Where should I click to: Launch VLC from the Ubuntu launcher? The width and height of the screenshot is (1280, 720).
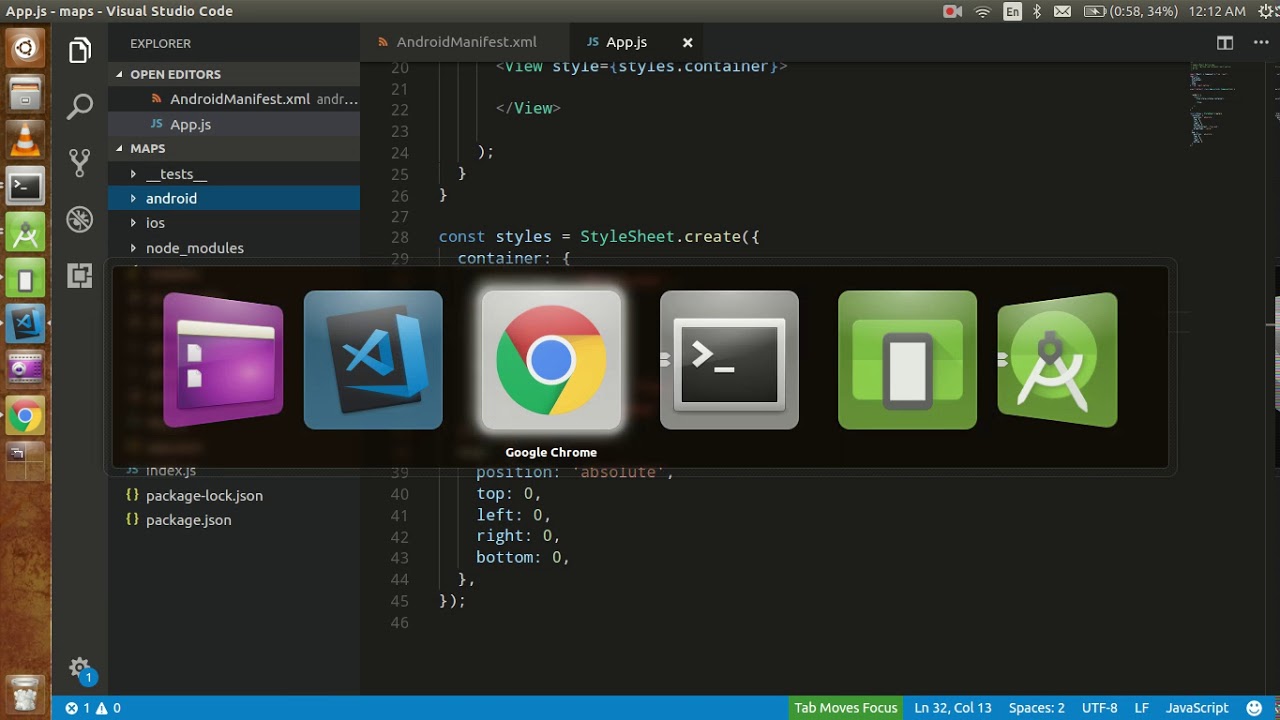tap(26, 139)
